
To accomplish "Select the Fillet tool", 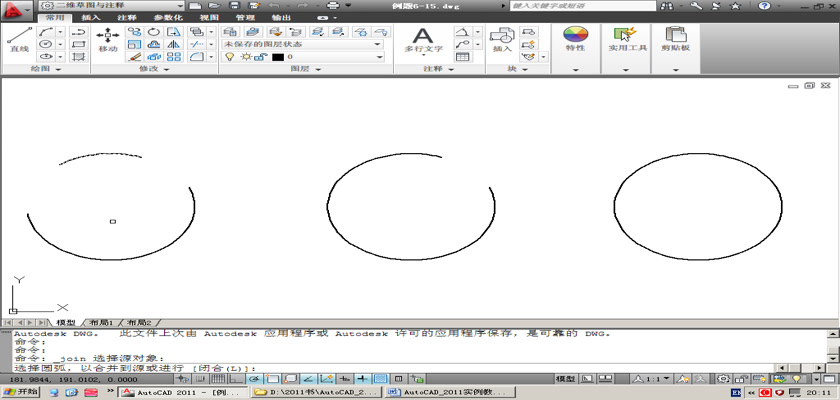I will click(x=197, y=57).
